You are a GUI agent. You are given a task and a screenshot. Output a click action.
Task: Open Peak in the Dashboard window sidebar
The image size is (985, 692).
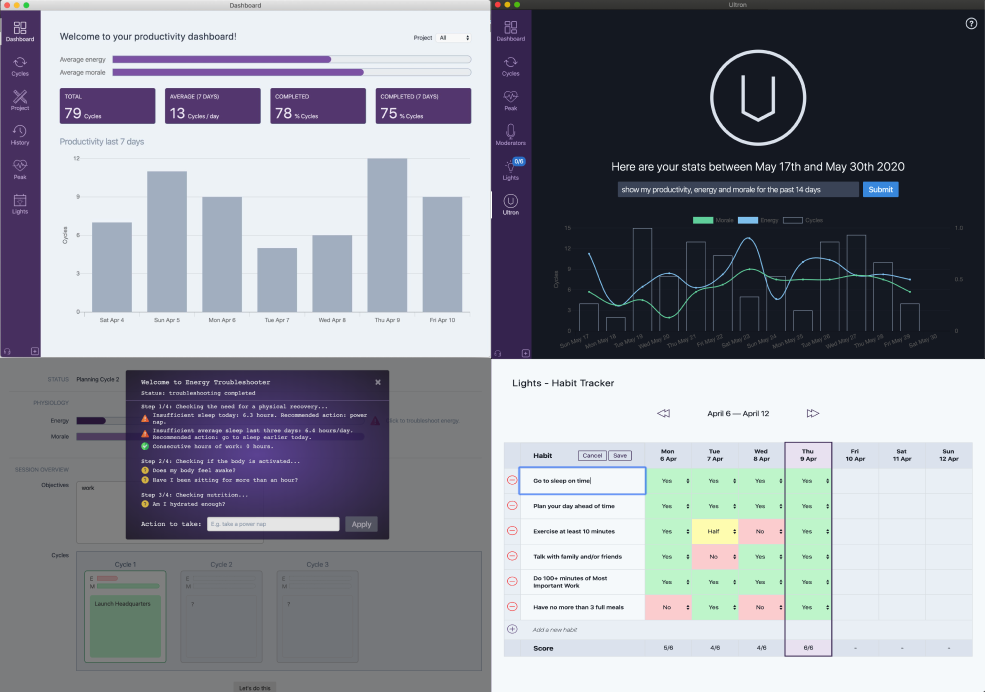(20, 170)
